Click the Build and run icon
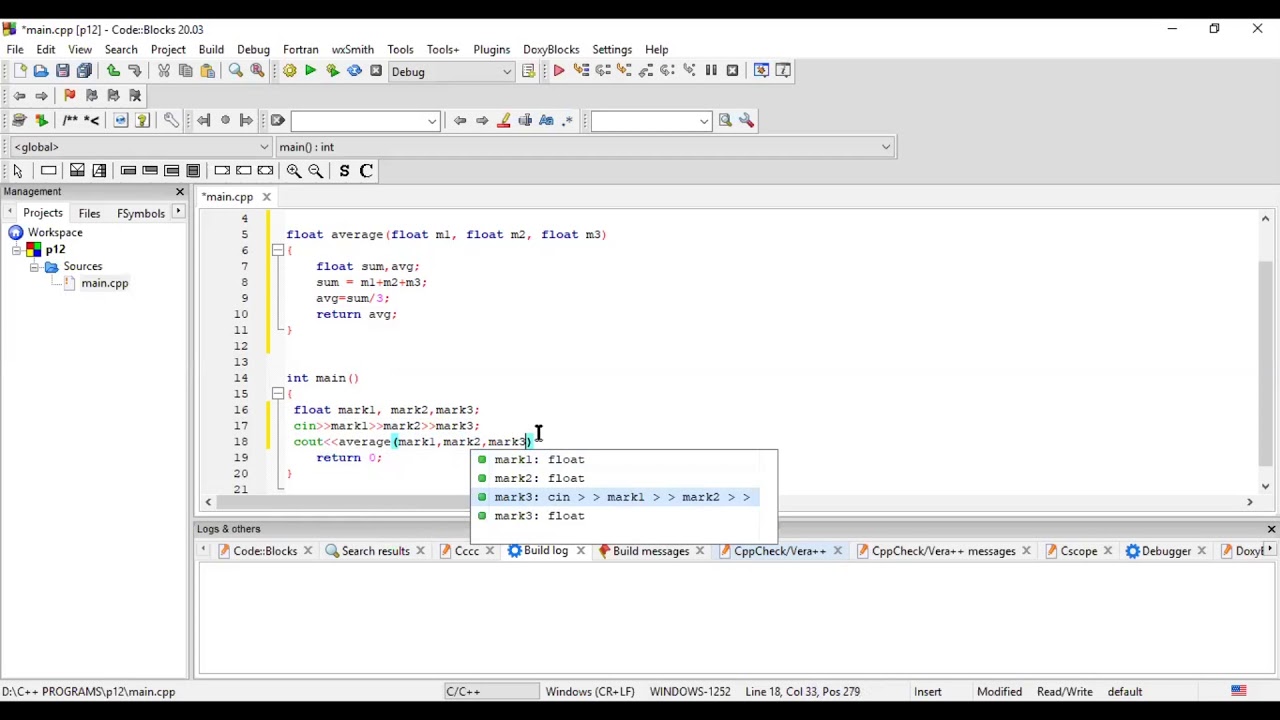1280x720 pixels. 333,71
